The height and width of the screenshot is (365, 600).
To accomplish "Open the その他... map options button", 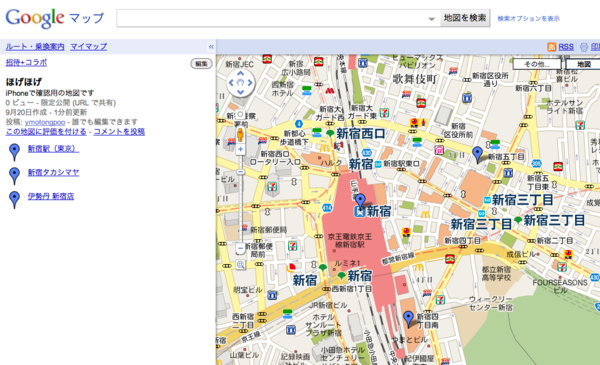I will 537,64.
